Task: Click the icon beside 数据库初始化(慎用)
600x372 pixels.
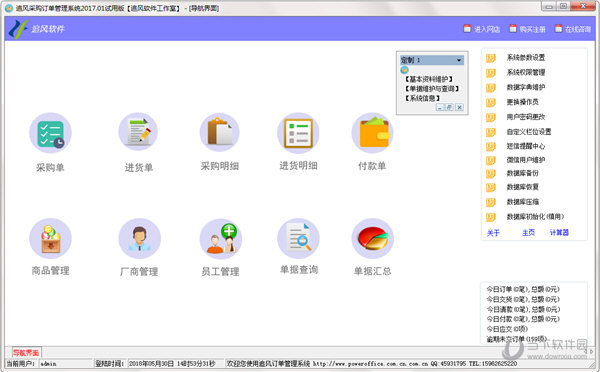Action: pos(491,217)
